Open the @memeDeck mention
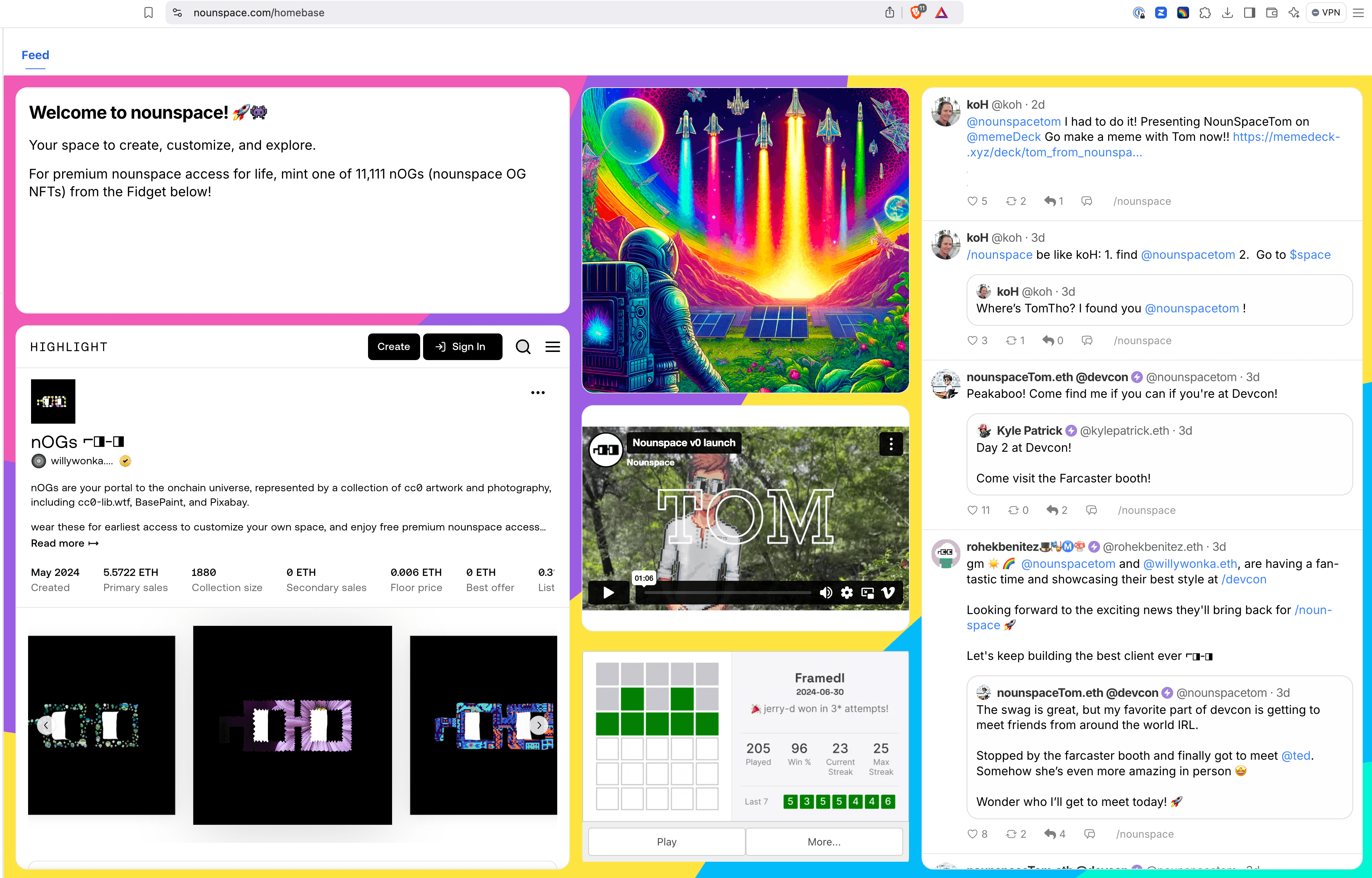This screenshot has height=878, width=1372. (x=1003, y=137)
